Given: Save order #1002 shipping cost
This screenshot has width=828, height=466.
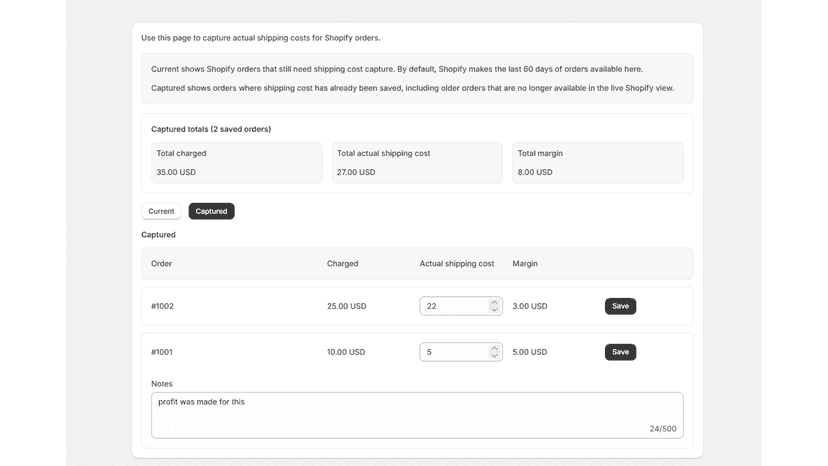Looking at the screenshot, I should click(620, 306).
